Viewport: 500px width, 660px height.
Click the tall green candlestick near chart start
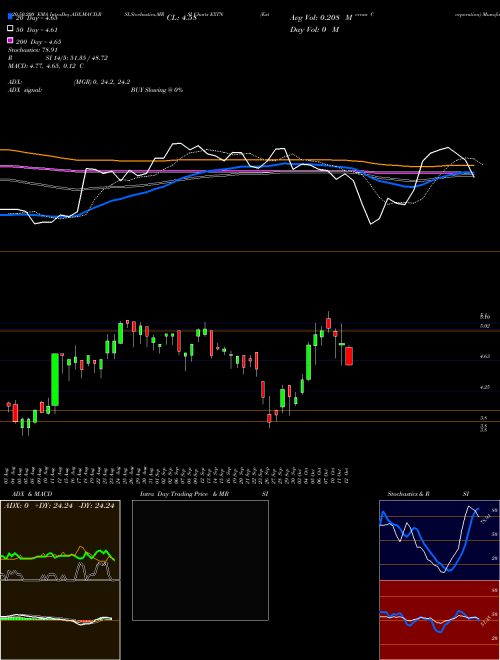[55, 380]
